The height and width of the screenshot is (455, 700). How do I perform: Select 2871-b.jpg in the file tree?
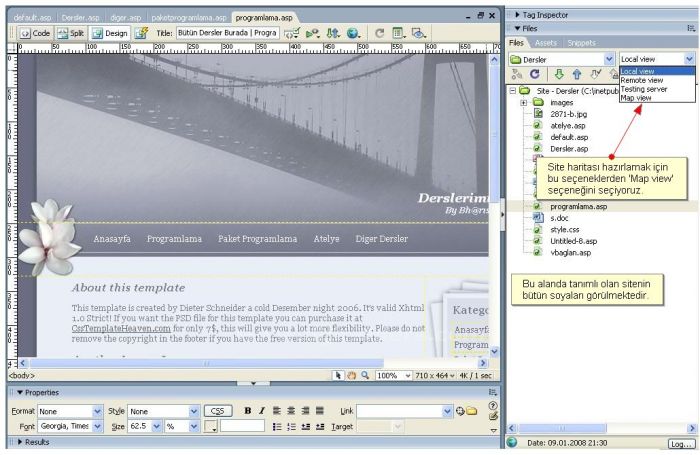point(568,114)
